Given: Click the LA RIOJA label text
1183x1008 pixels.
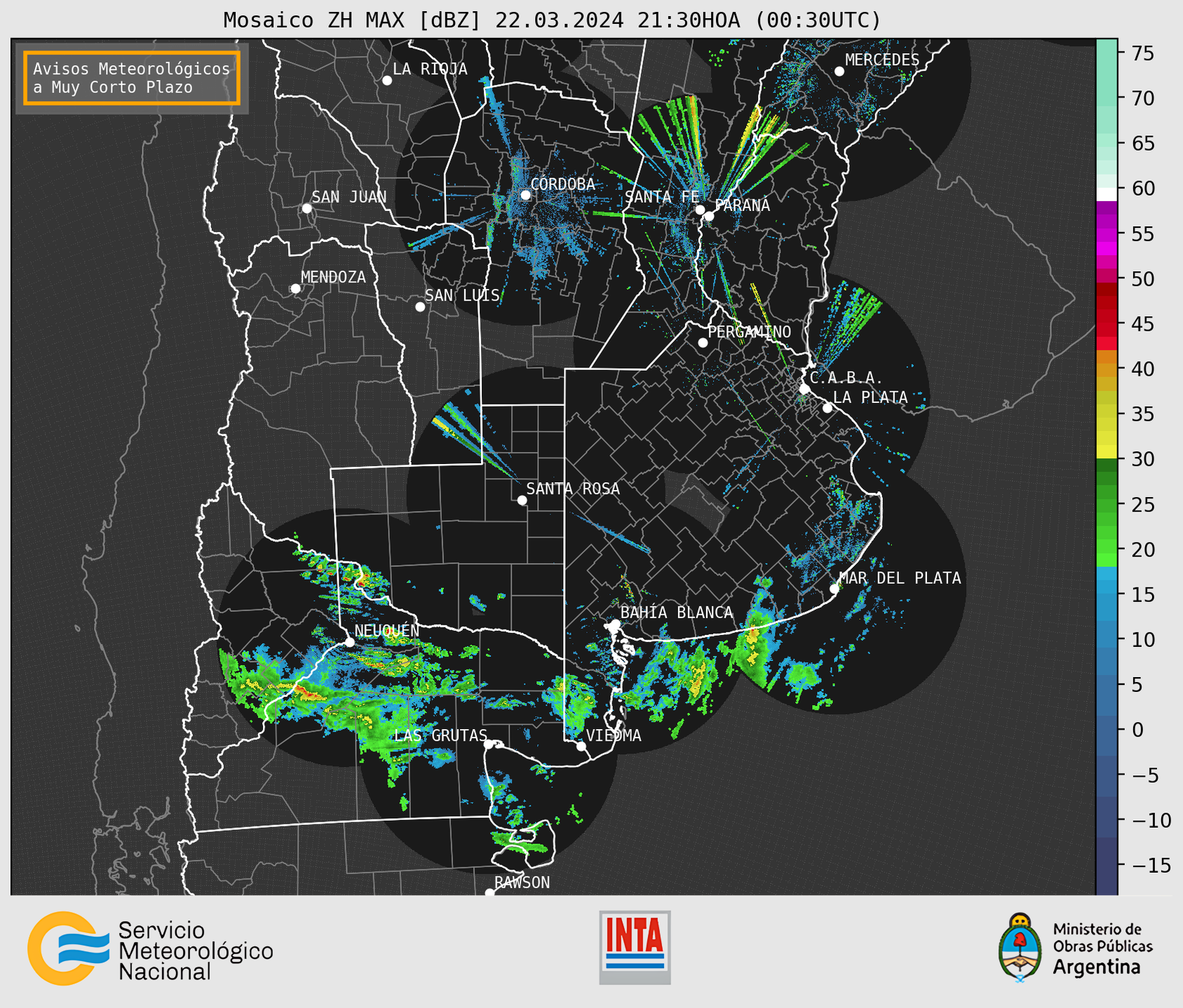Looking at the screenshot, I should [x=430, y=69].
